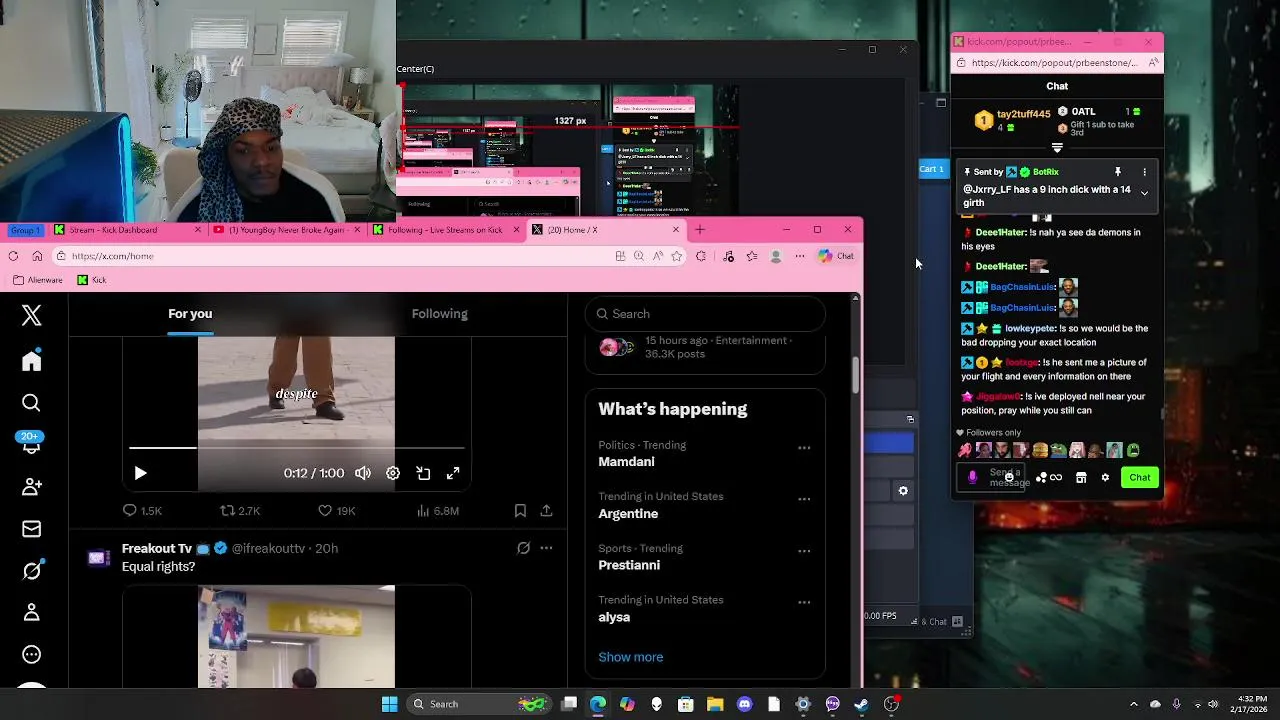Select the For you timeline tab

tap(190, 314)
